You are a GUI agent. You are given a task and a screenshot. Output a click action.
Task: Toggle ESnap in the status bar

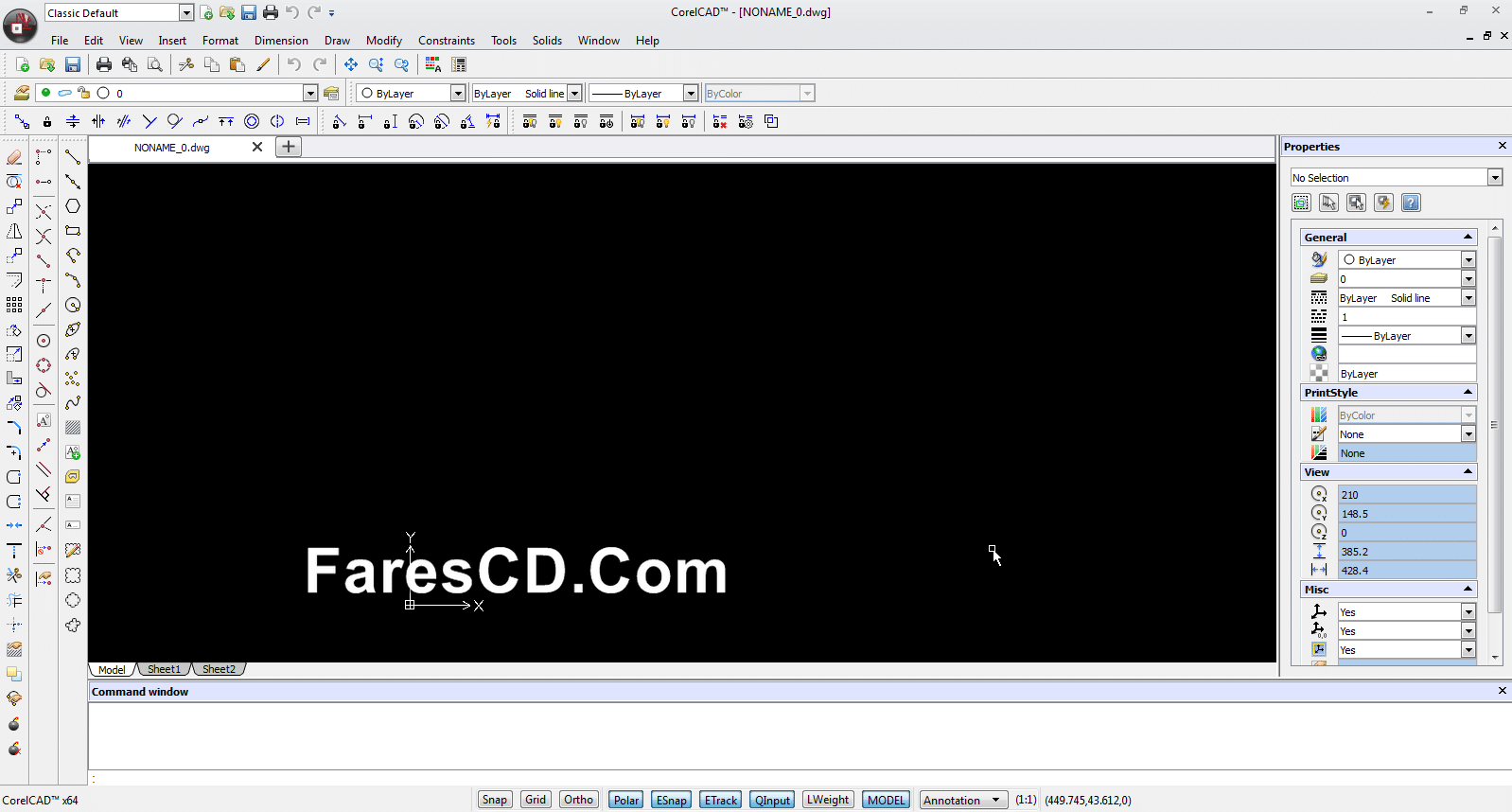click(671, 800)
